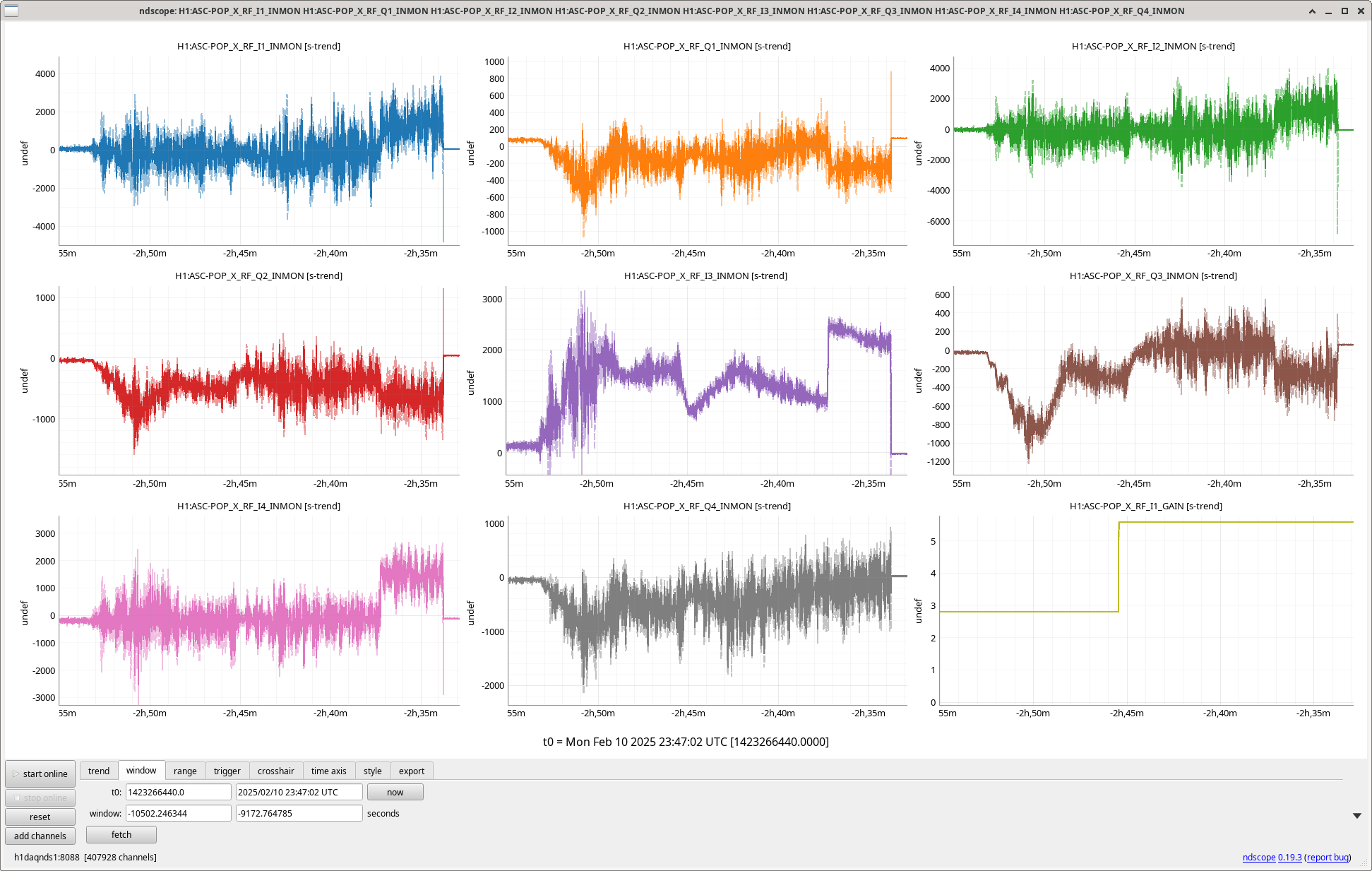
Task: Click the stop online button
Action: pyautogui.click(x=40, y=798)
